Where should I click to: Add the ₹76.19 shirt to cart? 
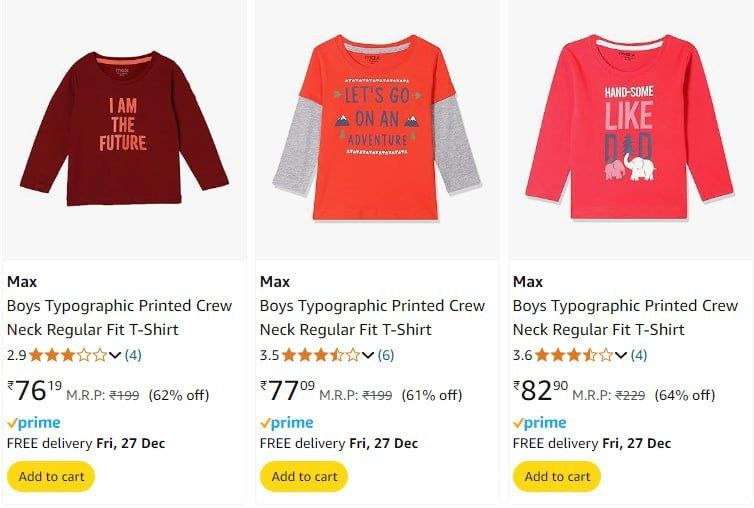[51, 477]
